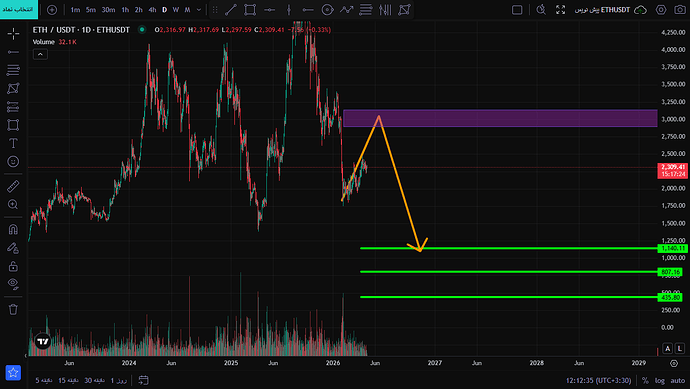Viewport: 690px width, 389px height.
Task: Open the go to date calendar icon
Action: tap(143, 380)
